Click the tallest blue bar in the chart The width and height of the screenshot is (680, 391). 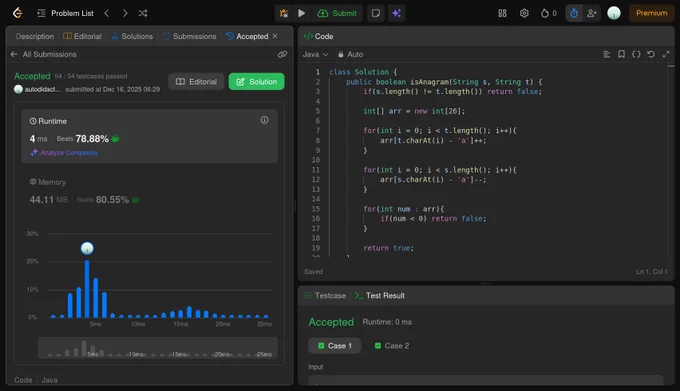coord(87,289)
